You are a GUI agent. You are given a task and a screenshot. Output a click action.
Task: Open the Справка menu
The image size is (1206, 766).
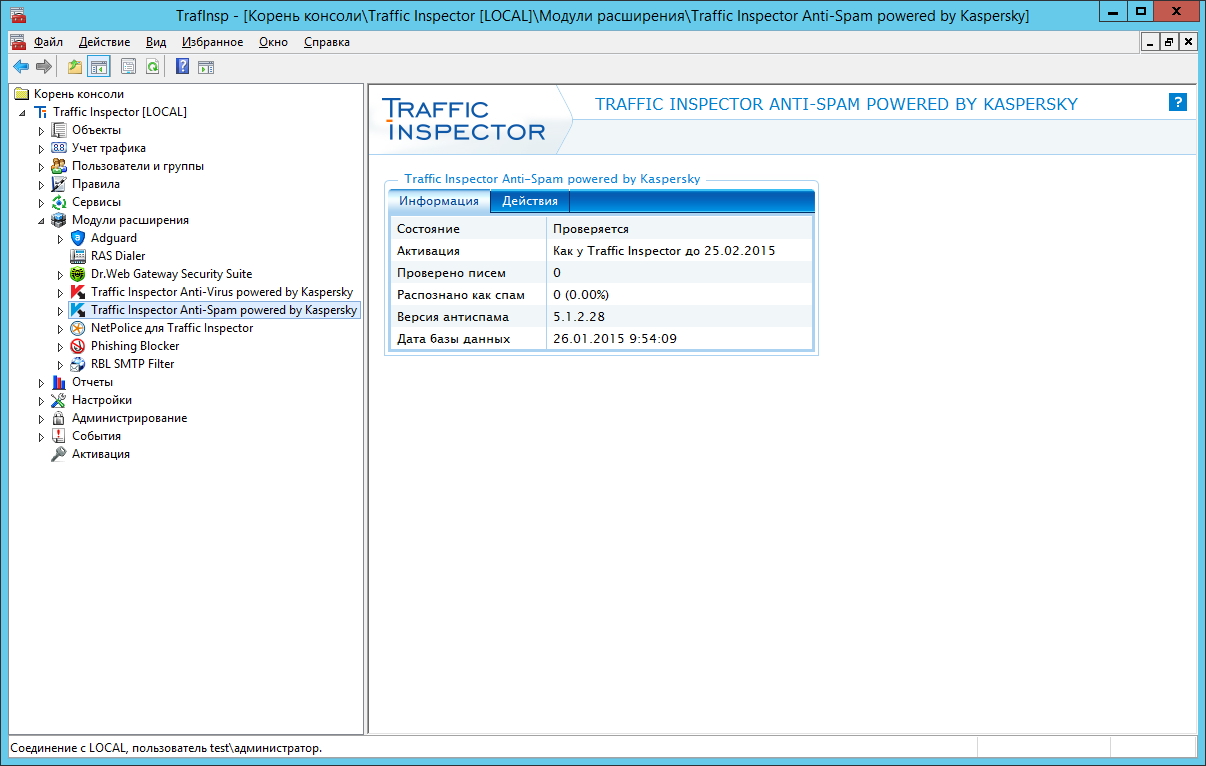[326, 42]
